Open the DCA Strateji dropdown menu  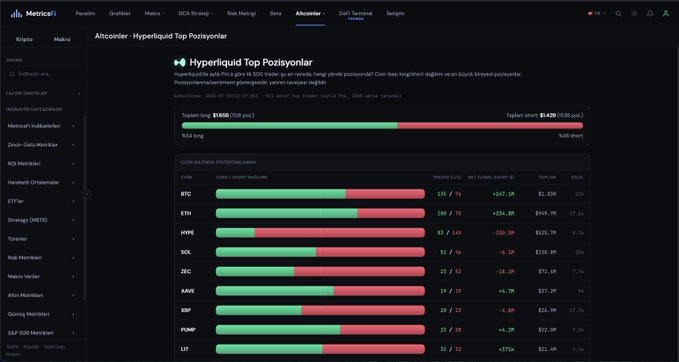196,13
